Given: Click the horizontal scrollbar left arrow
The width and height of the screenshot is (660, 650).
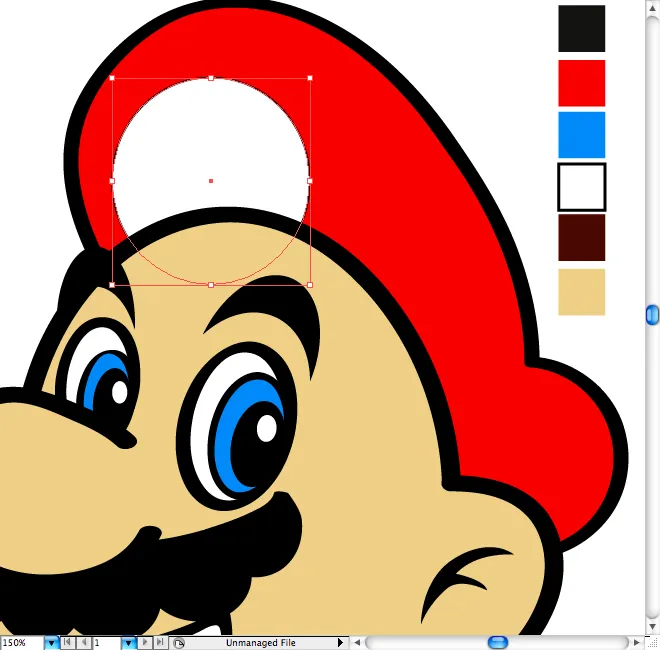Looking at the screenshot, I should (357, 642).
